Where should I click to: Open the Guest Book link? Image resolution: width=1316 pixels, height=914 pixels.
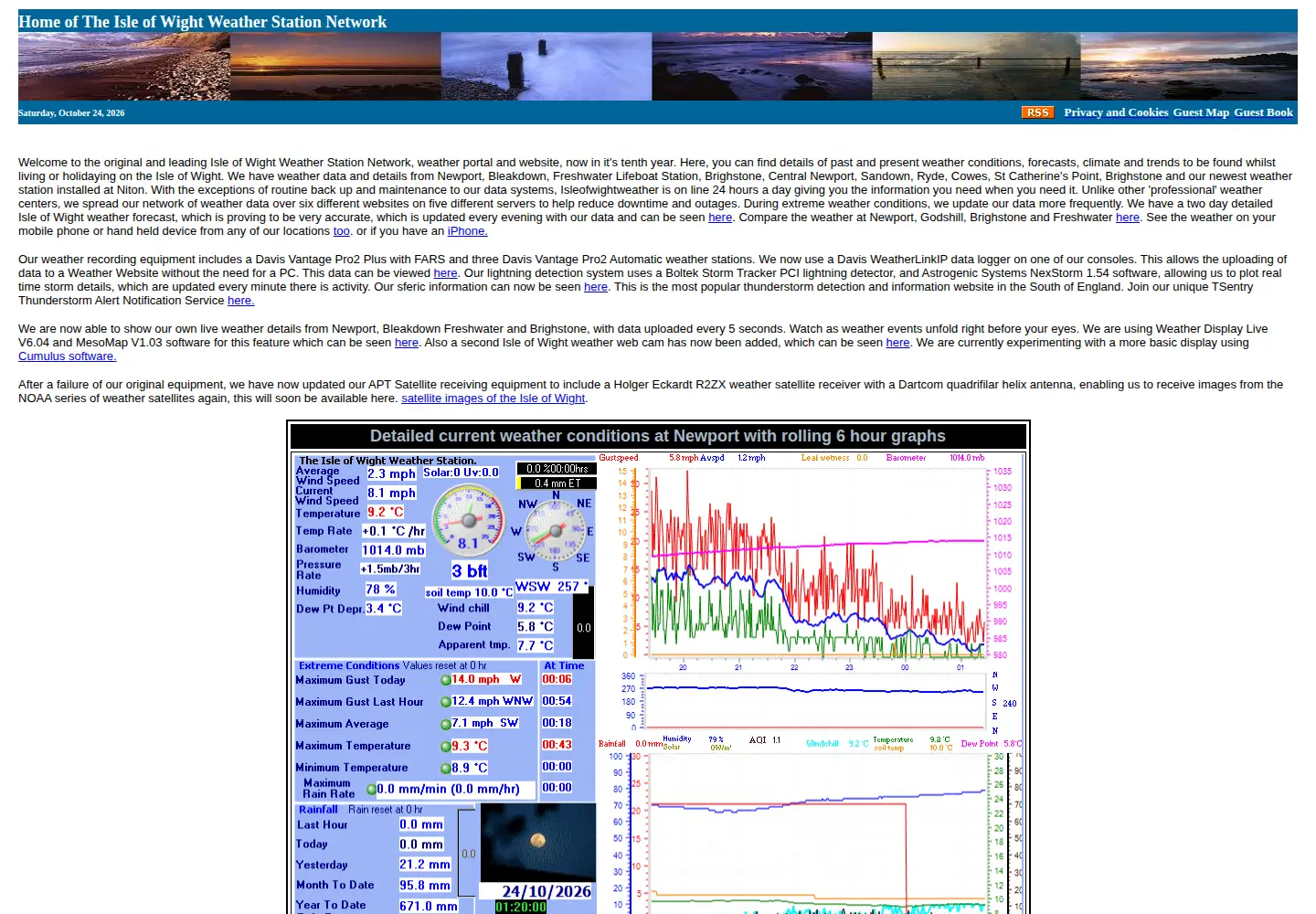pyautogui.click(x=1263, y=112)
